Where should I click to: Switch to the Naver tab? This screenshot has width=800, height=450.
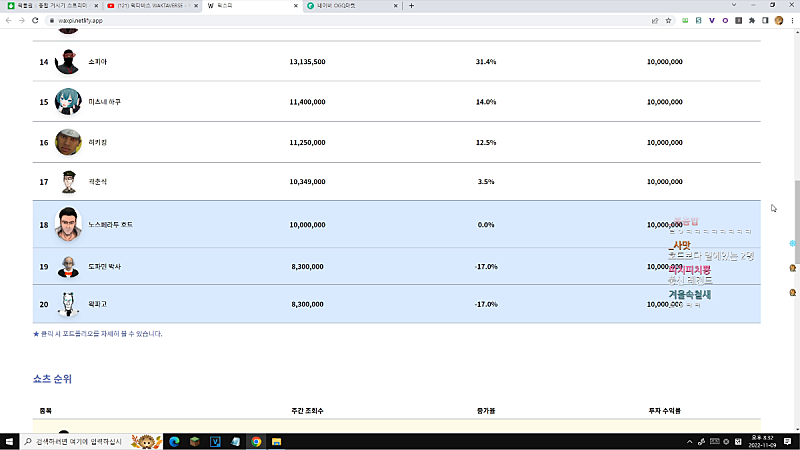pyautogui.click(x=352, y=6)
